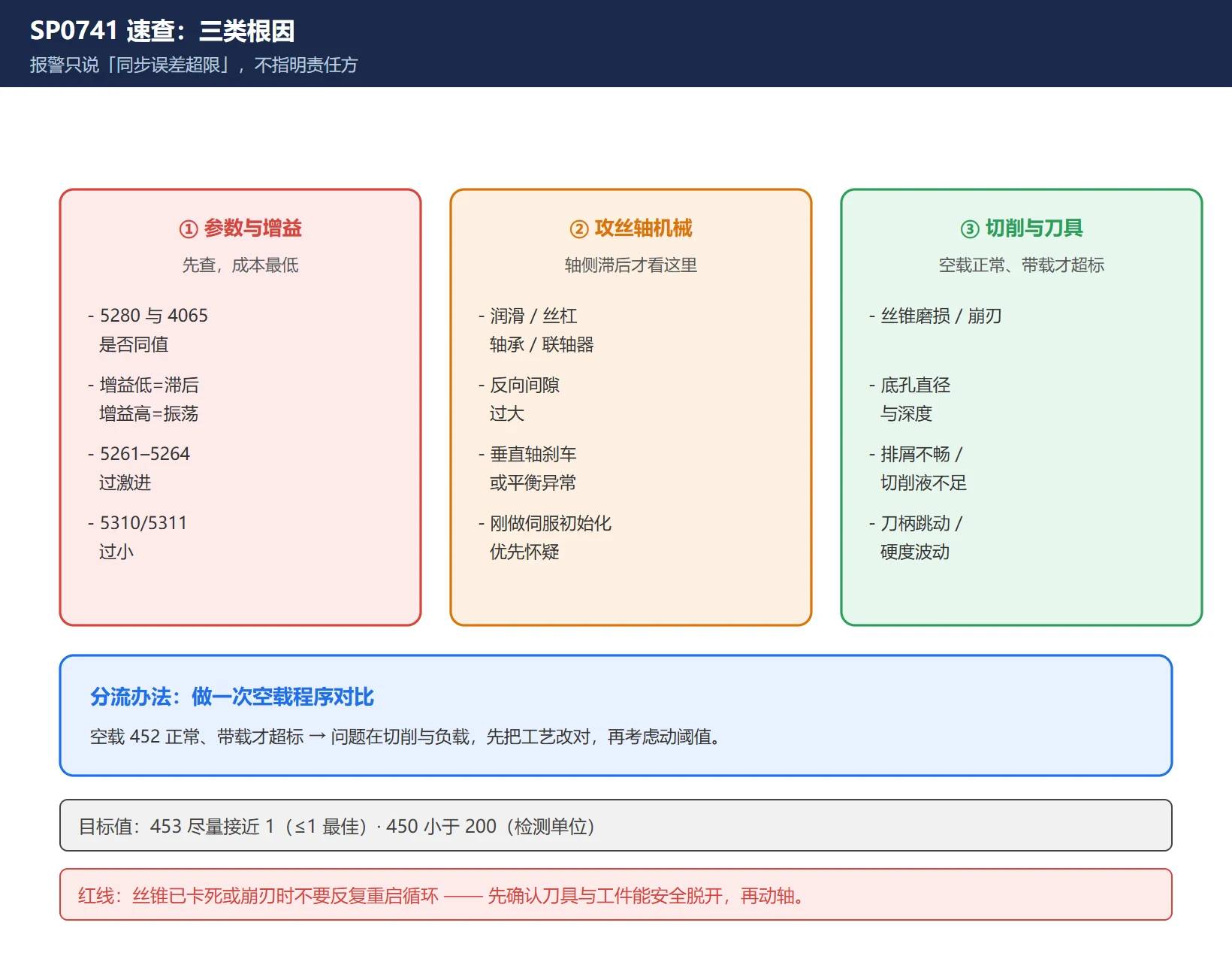Click the item "底孔直径 与深度"
The image size is (1232, 962).
pyautogui.click(x=910, y=399)
